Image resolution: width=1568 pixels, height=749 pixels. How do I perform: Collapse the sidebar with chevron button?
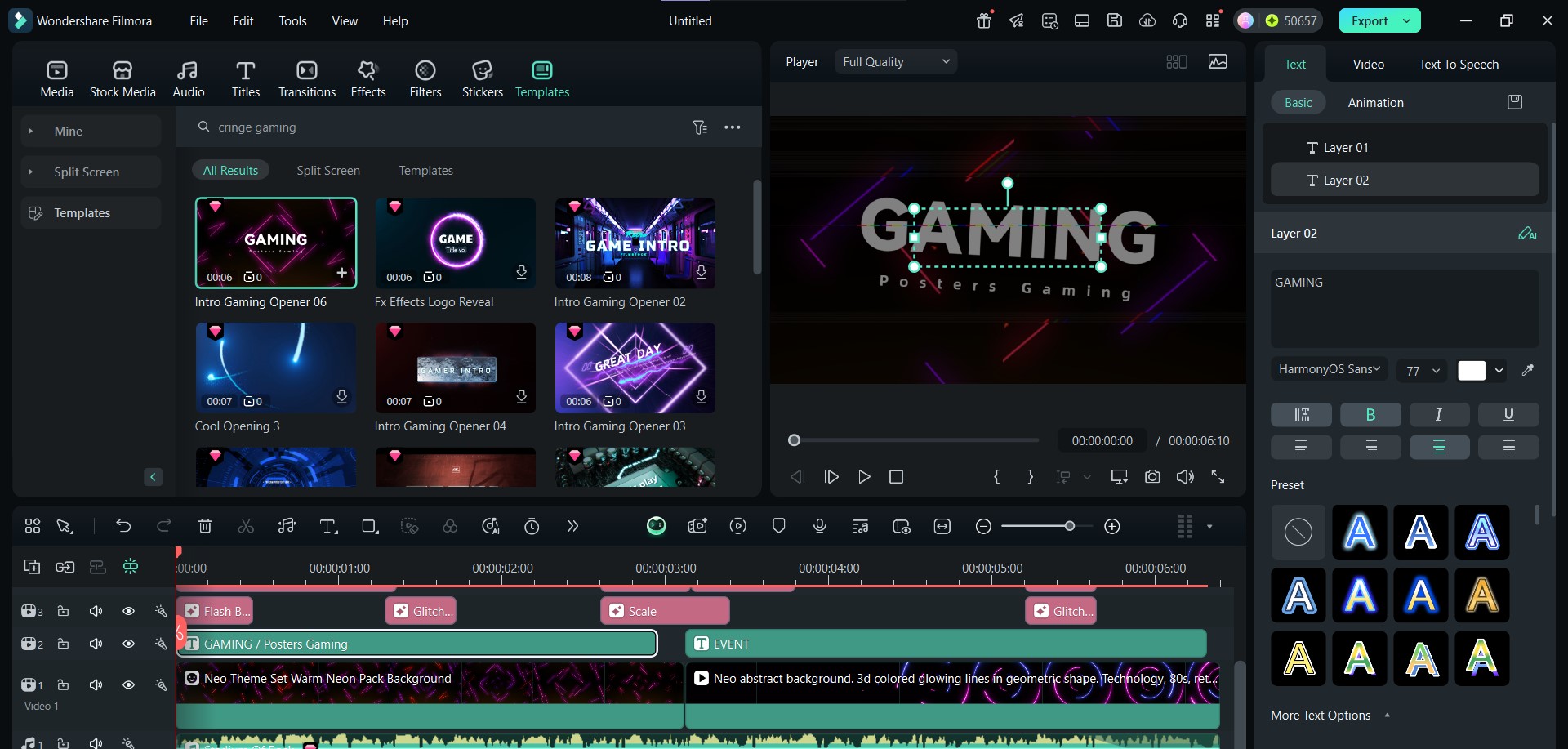click(153, 477)
